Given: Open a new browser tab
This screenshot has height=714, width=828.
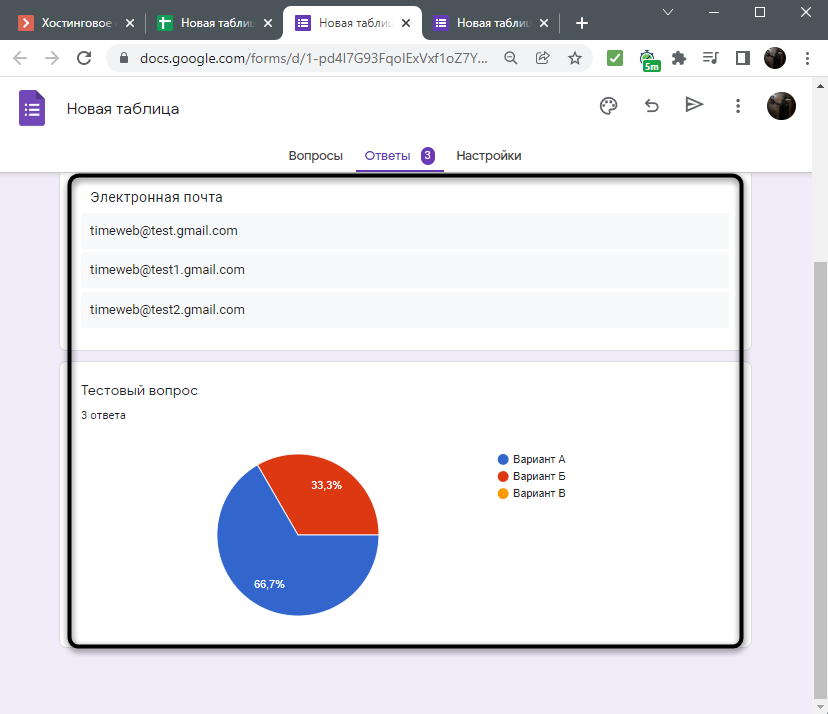Looking at the screenshot, I should pos(582,23).
